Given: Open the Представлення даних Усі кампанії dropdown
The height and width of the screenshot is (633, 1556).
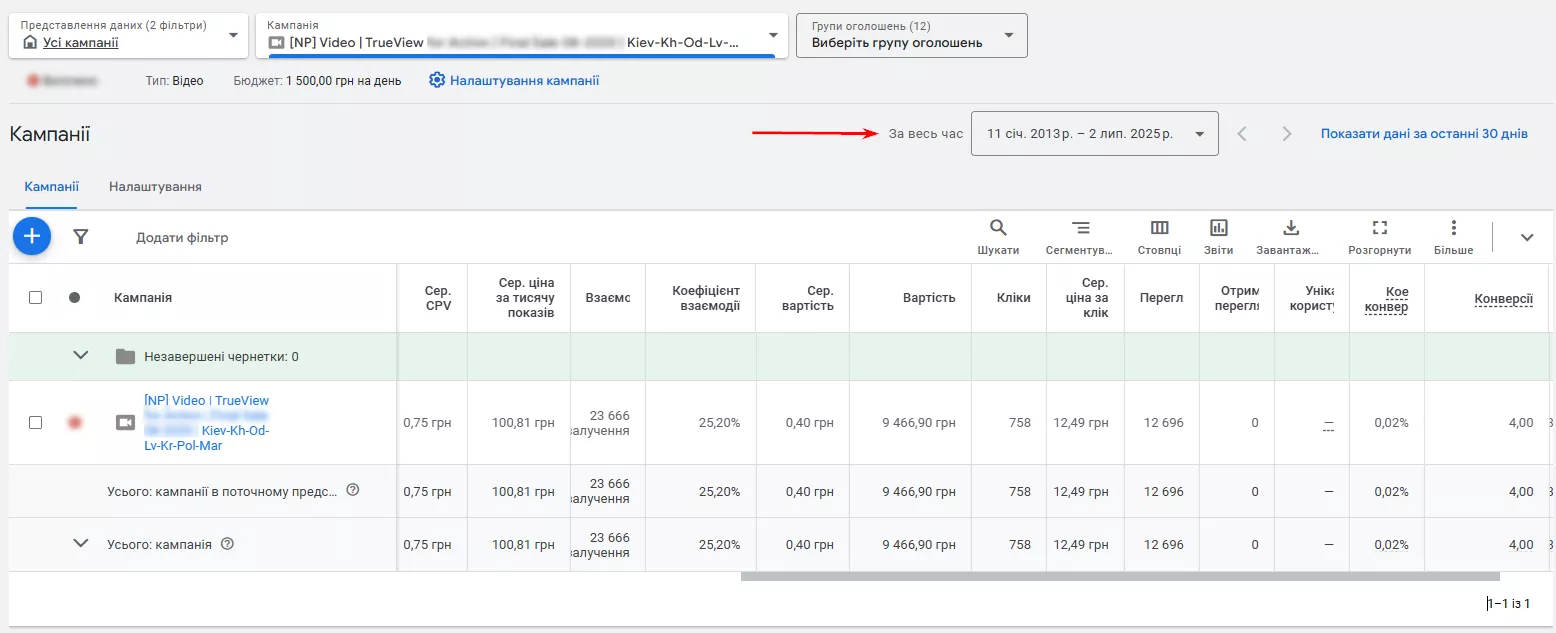Looking at the screenshot, I should tap(129, 35).
